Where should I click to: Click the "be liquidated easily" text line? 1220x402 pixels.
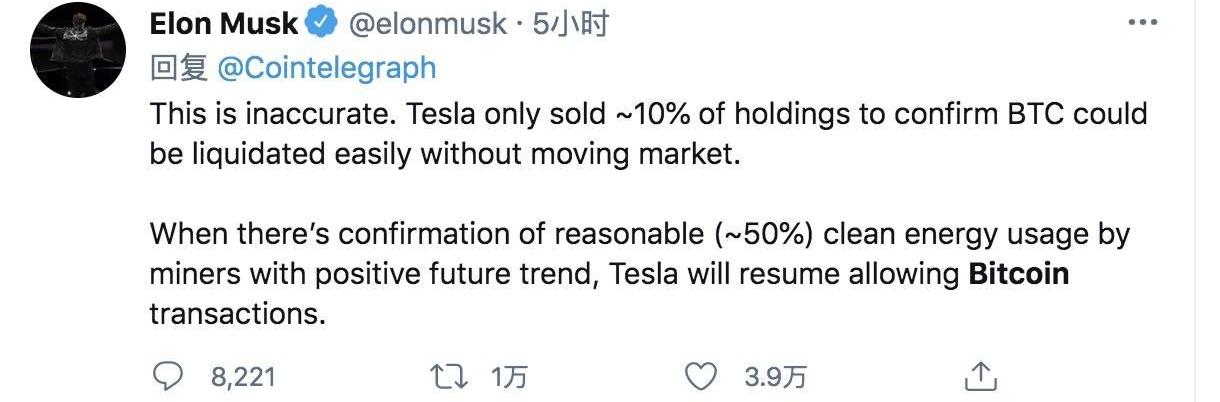click(282, 156)
